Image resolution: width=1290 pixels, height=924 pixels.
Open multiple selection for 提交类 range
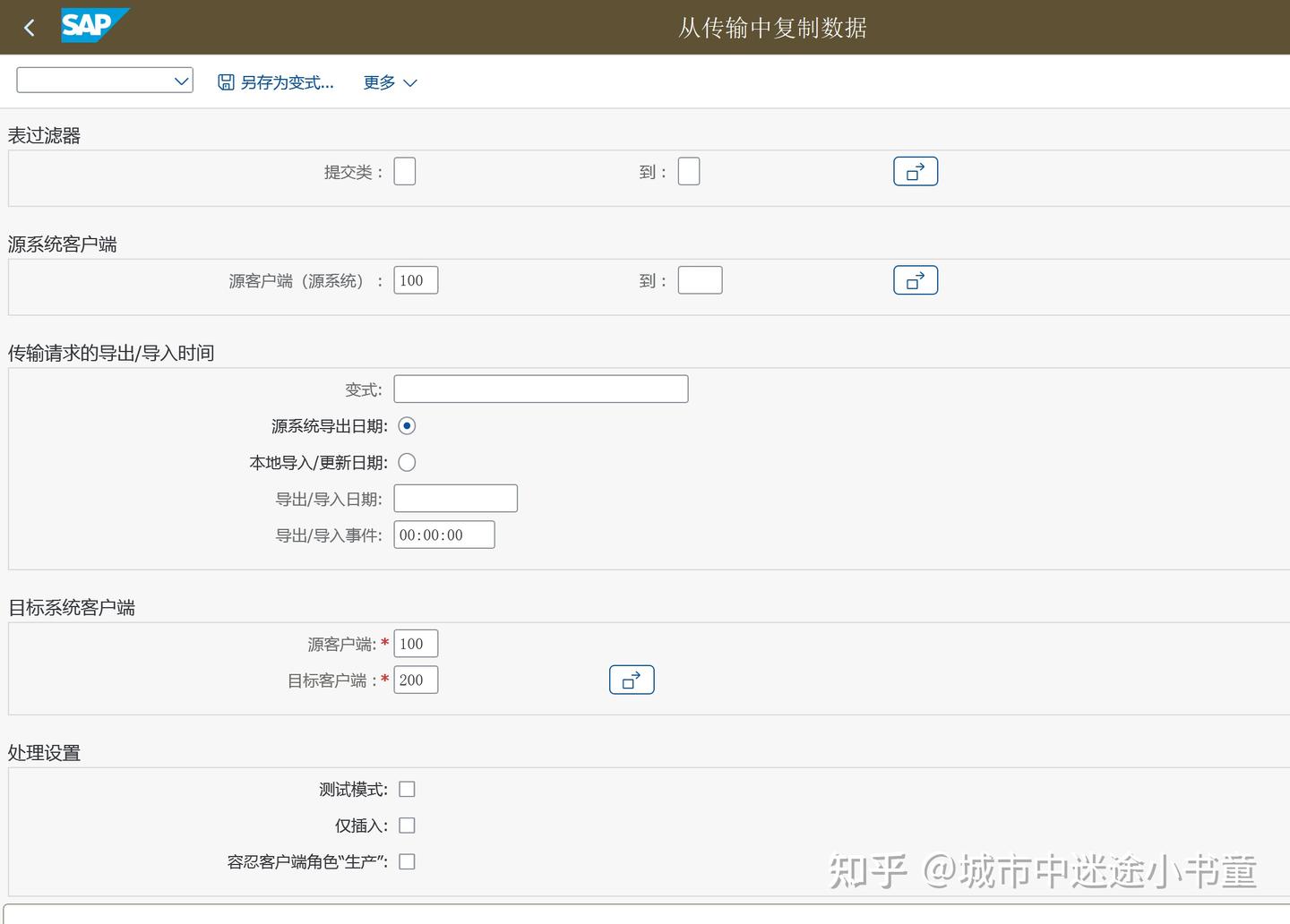[x=915, y=171]
